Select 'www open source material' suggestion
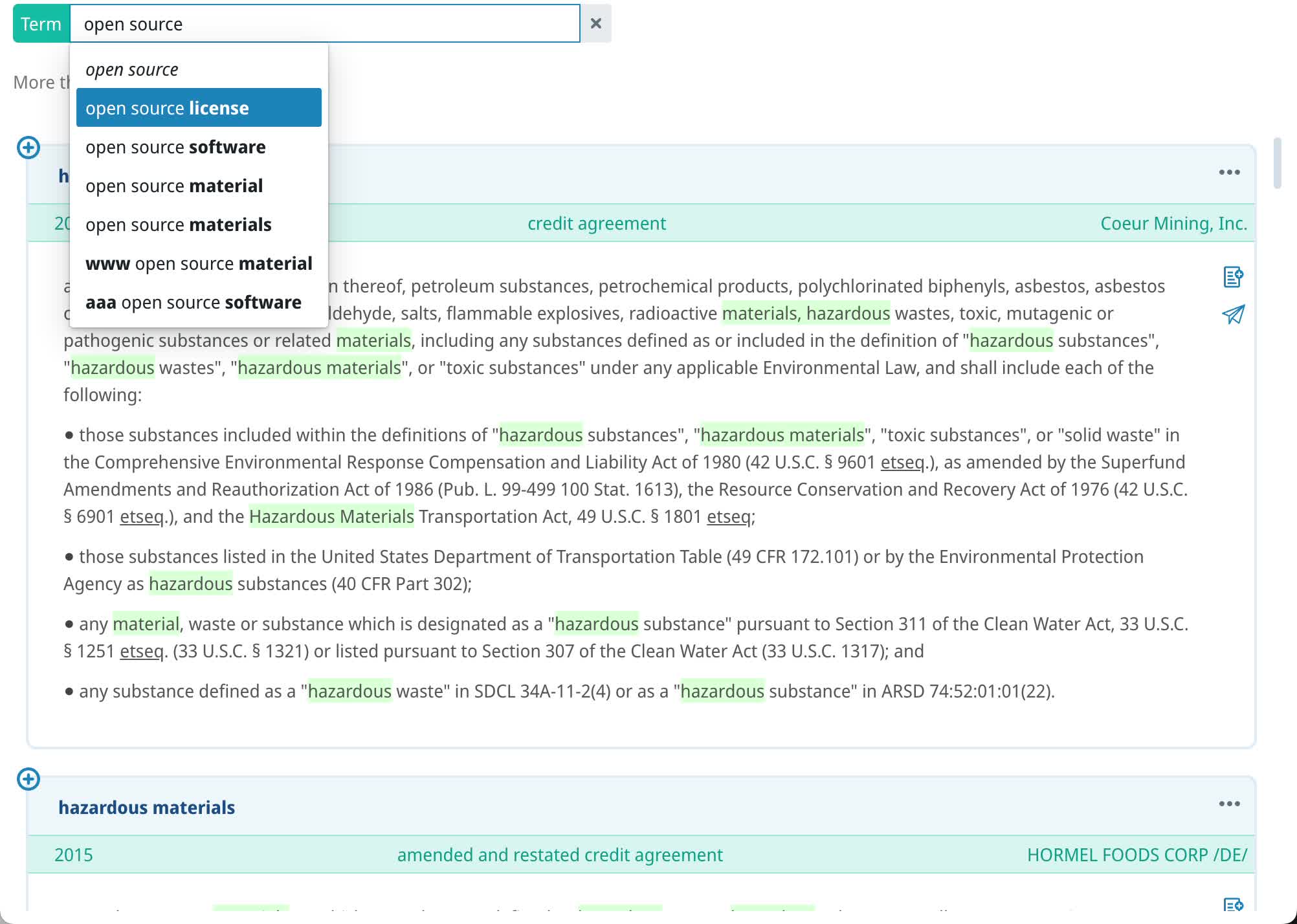Viewport: 1297px width, 924px height. click(x=199, y=263)
